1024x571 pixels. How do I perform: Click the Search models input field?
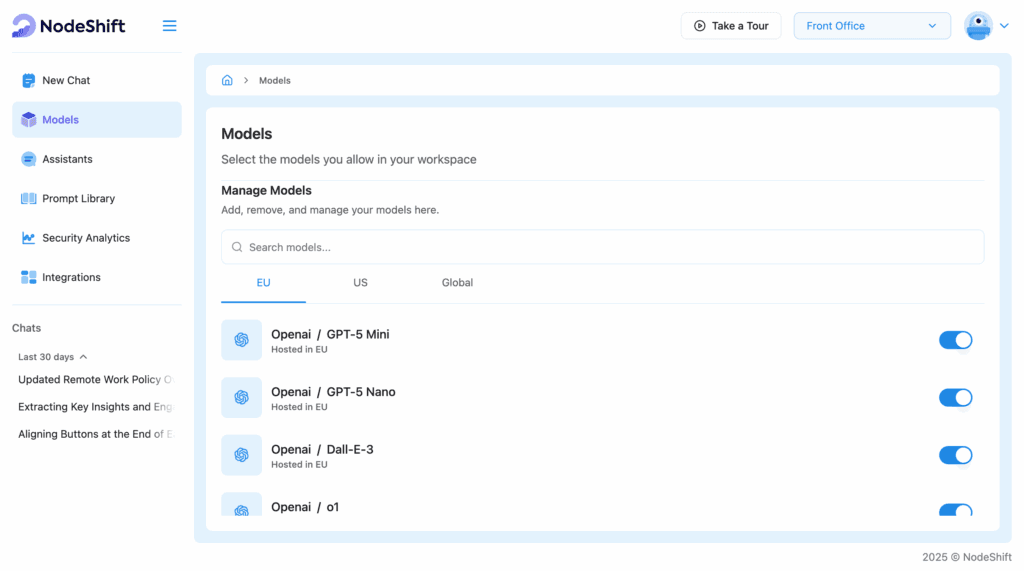(x=602, y=247)
